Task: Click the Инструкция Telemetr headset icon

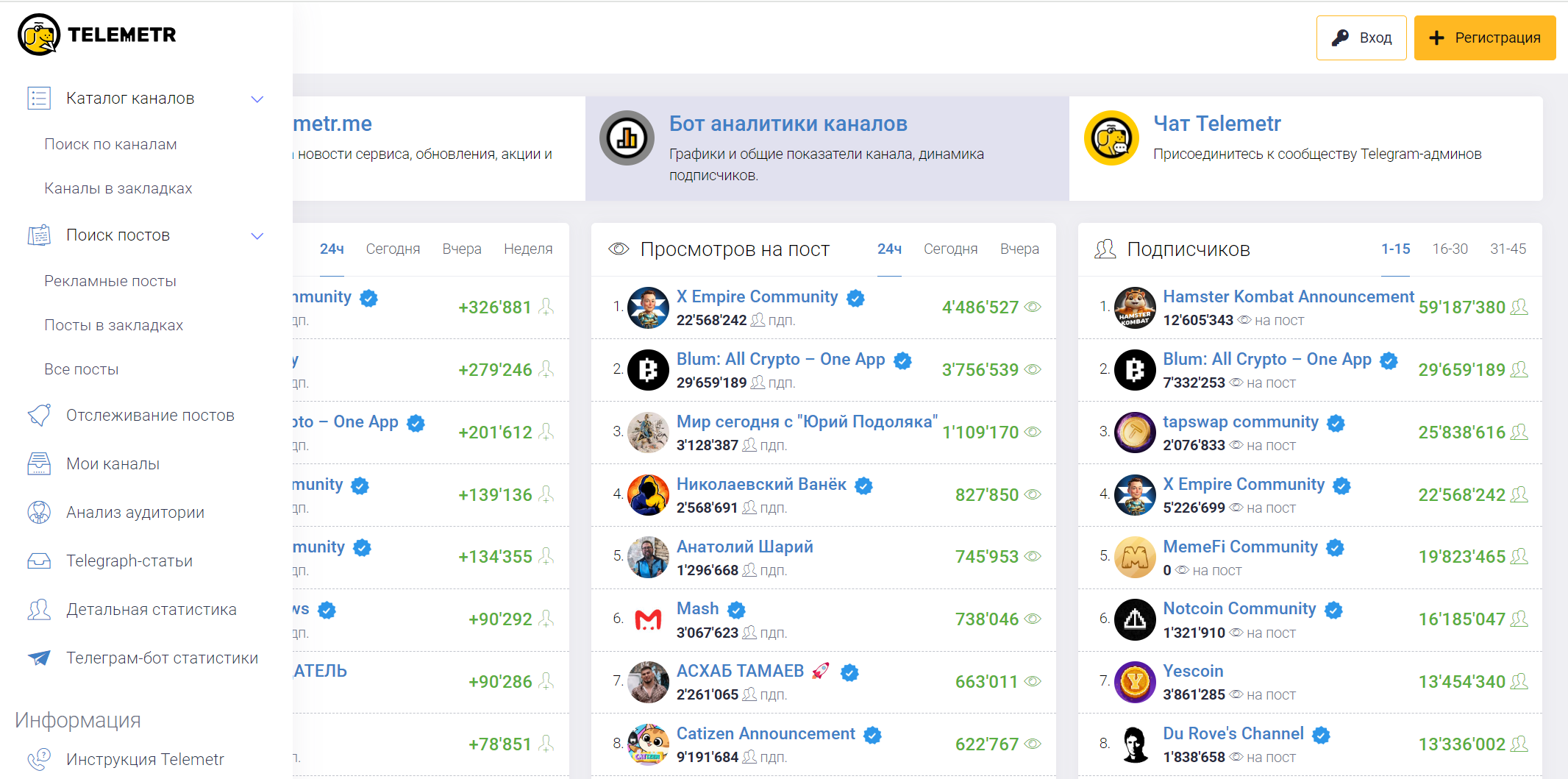Action: click(x=39, y=758)
